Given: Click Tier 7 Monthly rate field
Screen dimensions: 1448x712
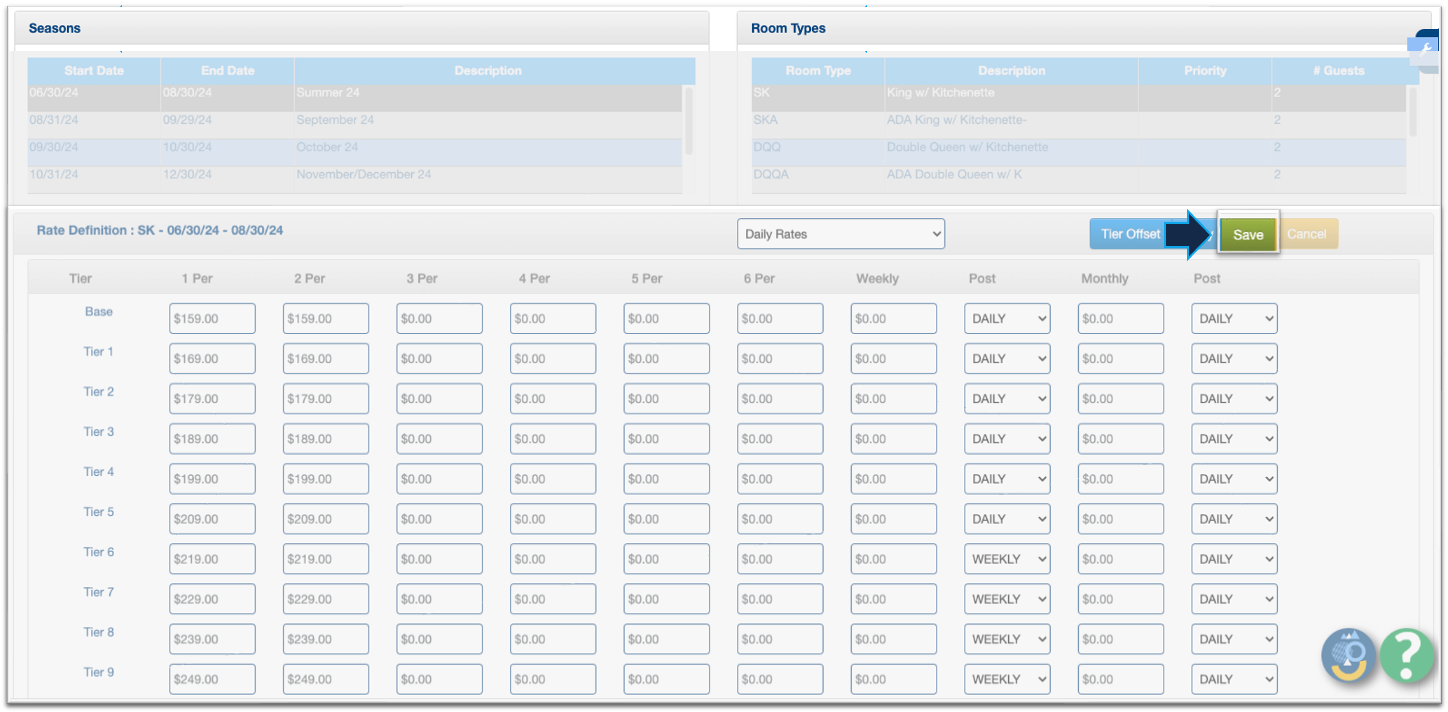Looking at the screenshot, I should pos(1121,599).
